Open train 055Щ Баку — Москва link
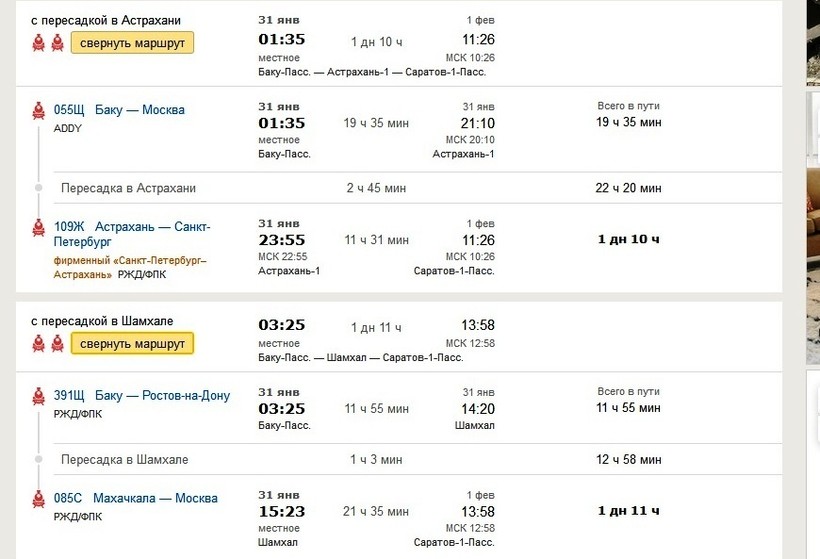 point(119,110)
